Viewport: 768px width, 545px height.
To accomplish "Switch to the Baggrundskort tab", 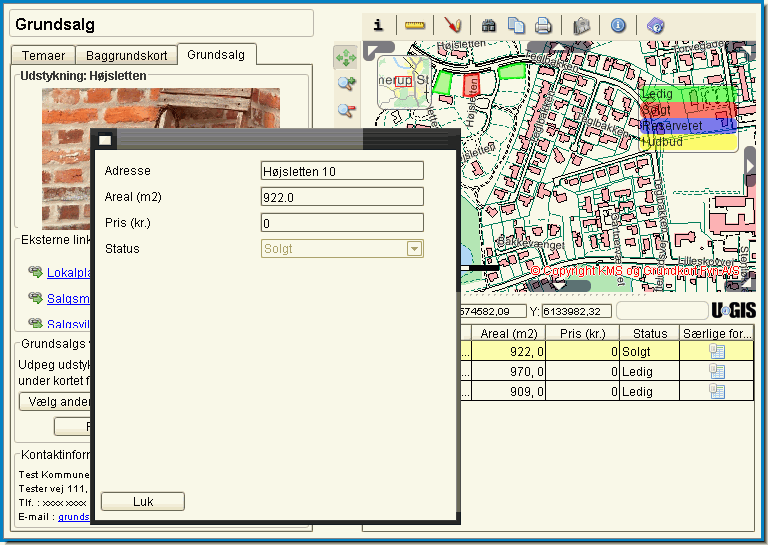I will 126,55.
